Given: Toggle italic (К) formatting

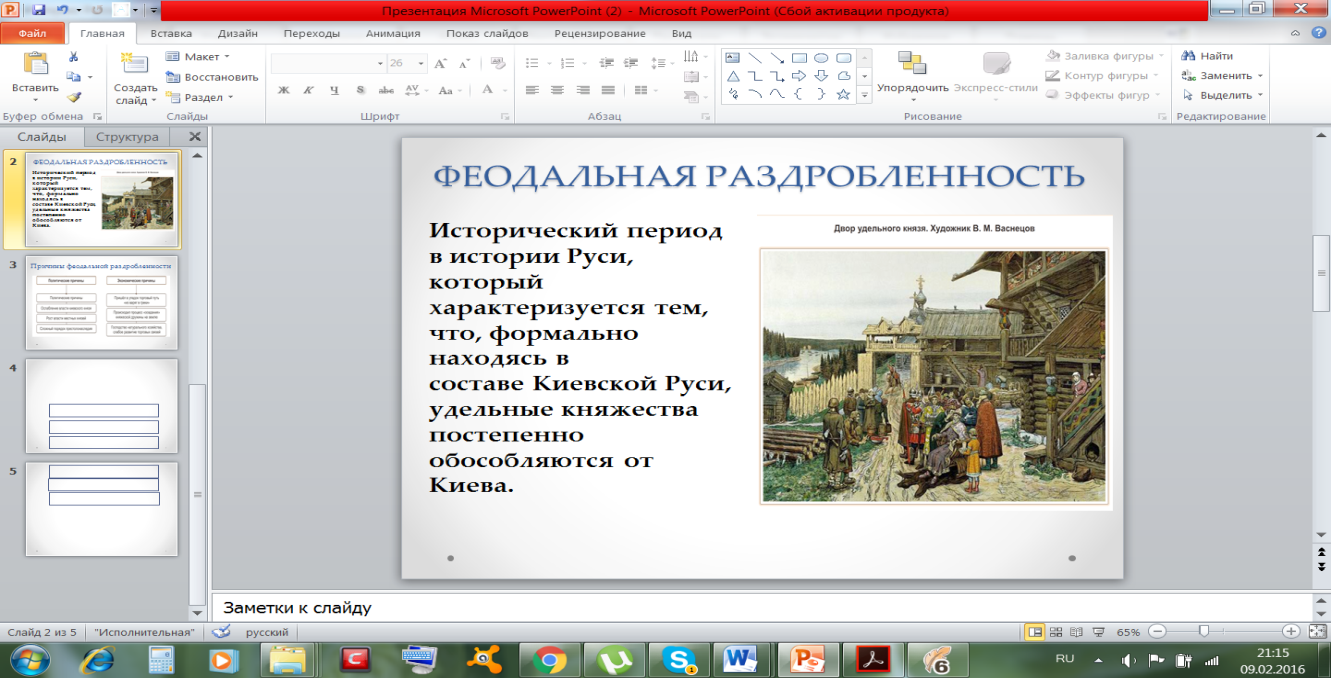Looking at the screenshot, I should tap(308, 90).
